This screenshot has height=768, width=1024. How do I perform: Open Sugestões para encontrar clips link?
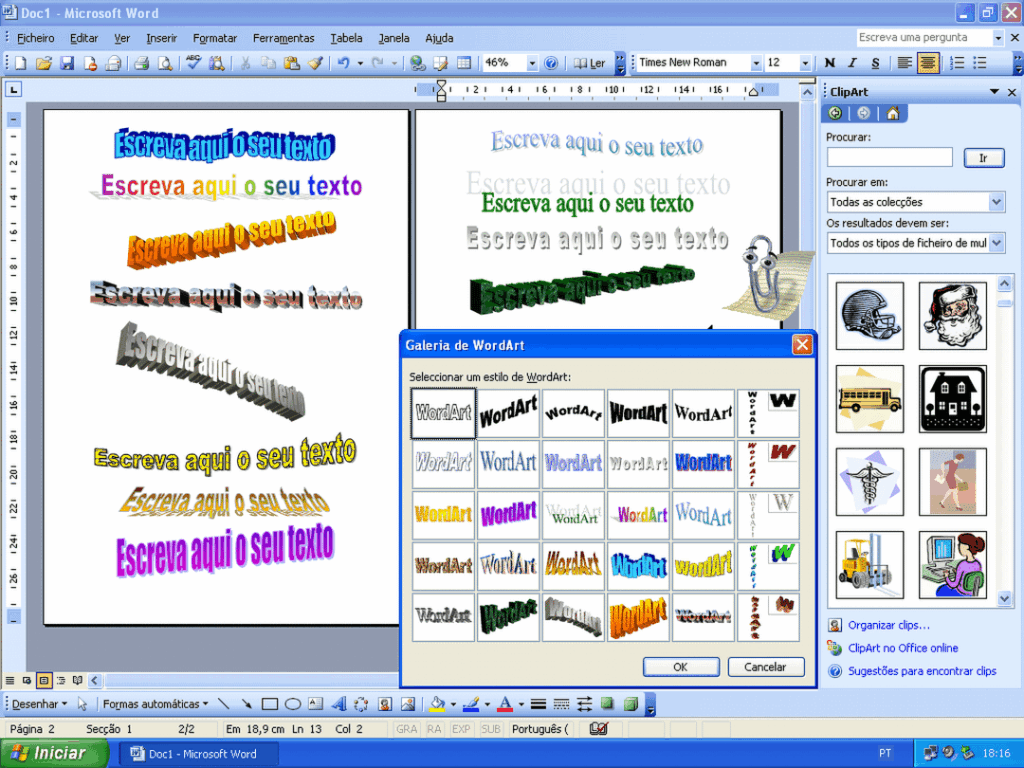pyautogui.click(x=922, y=671)
